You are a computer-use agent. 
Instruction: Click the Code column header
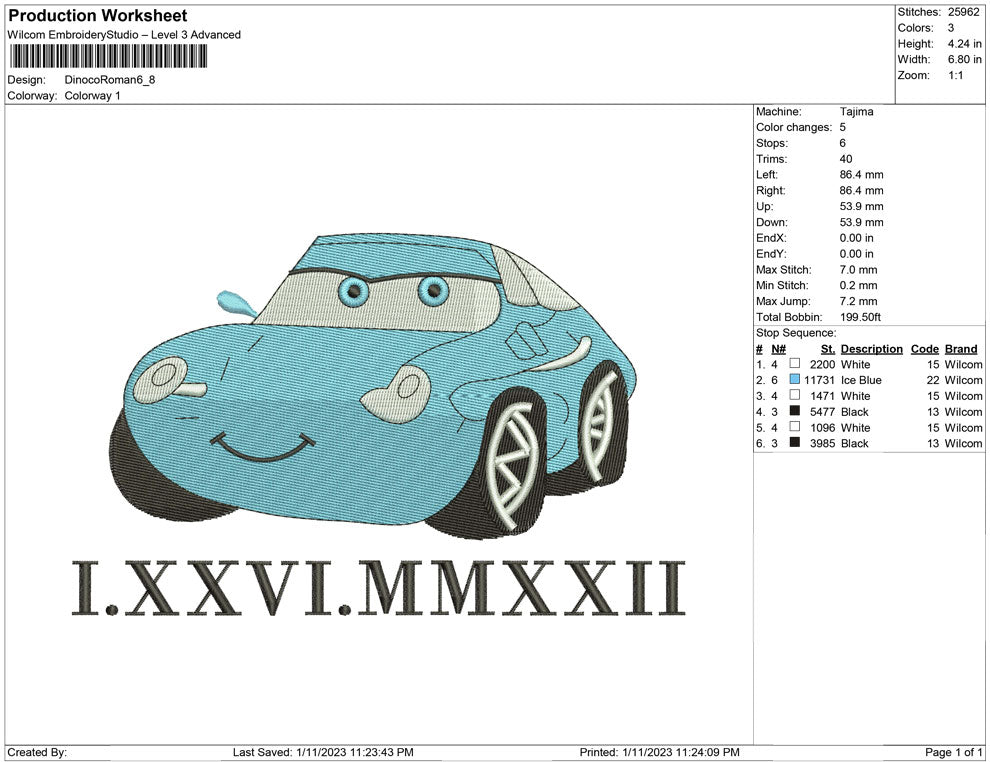coord(925,349)
